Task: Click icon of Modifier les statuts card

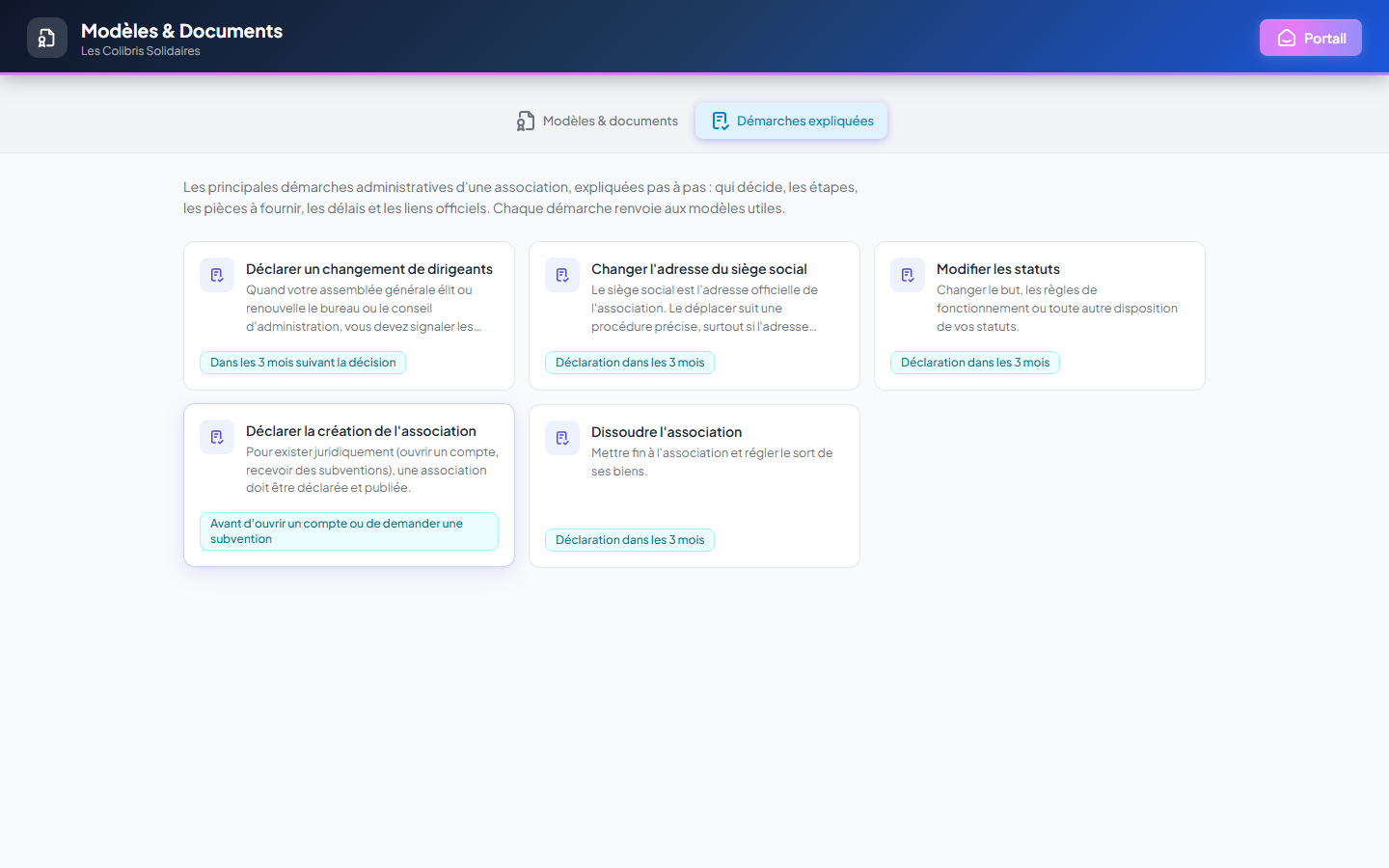Action: tap(908, 275)
